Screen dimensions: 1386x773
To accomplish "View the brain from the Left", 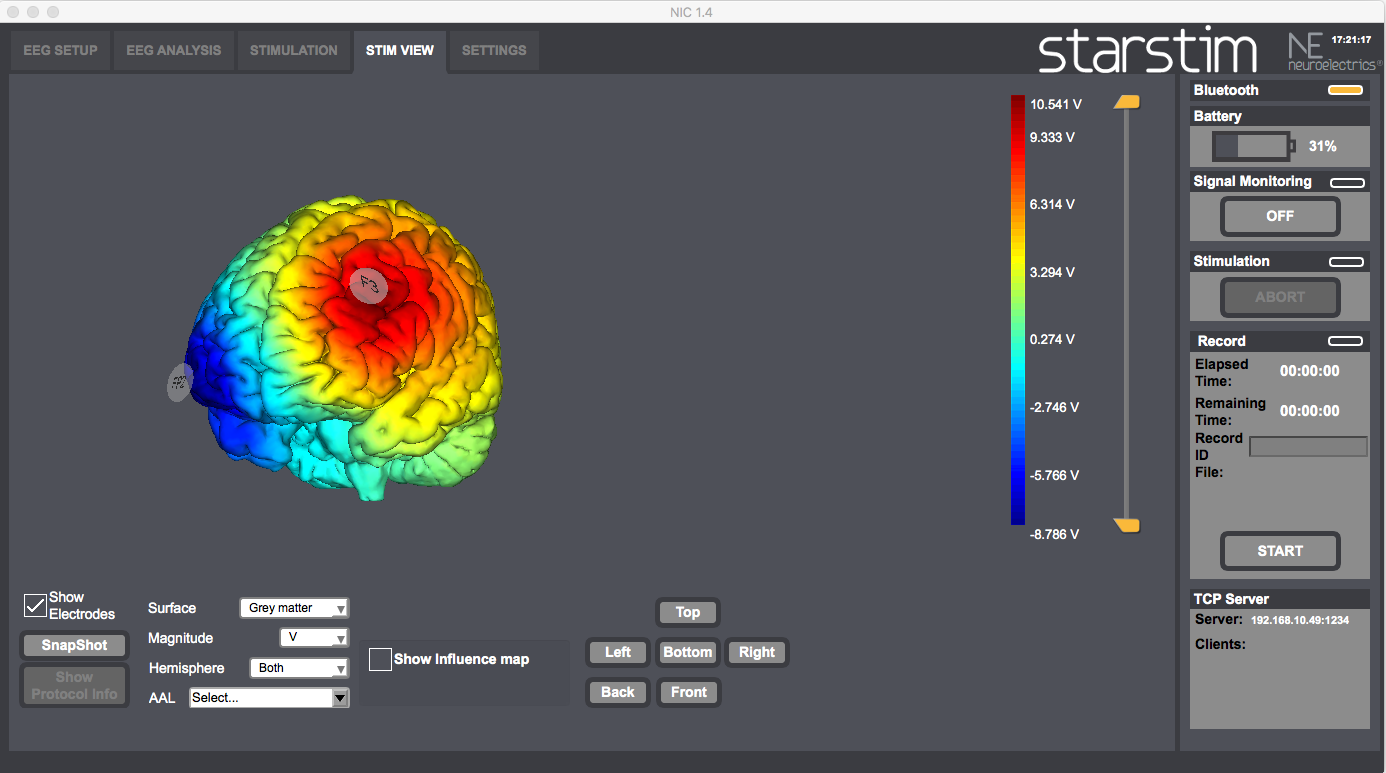I will coord(618,652).
